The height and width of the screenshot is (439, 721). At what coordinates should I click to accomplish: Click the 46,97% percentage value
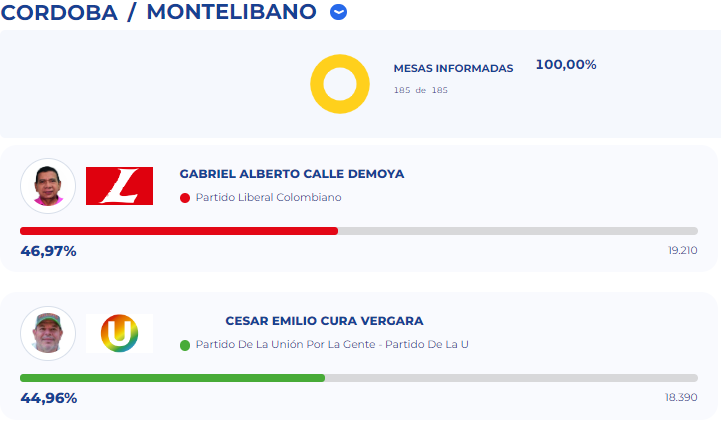coord(48,250)
